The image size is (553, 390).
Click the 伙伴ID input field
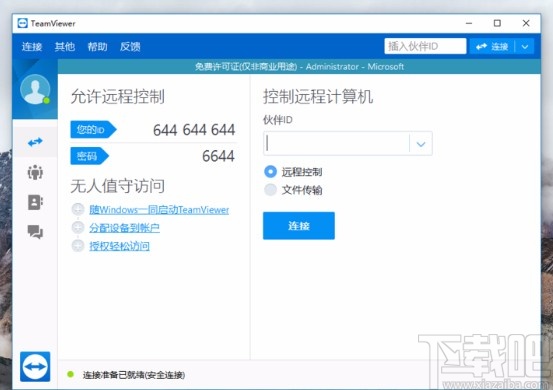click(x=336, y=144)
